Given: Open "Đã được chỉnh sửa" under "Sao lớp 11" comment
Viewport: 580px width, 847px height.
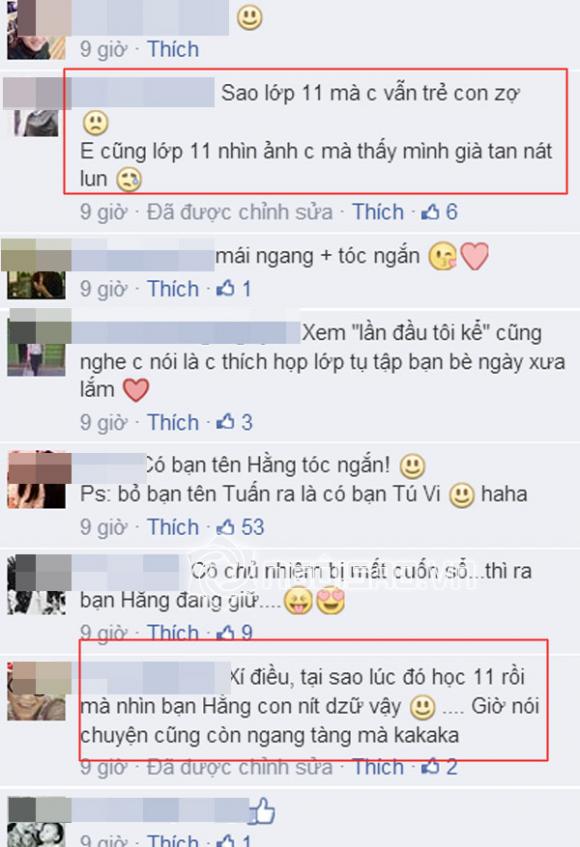Looking at the screenshot, I should click(240, 212).
